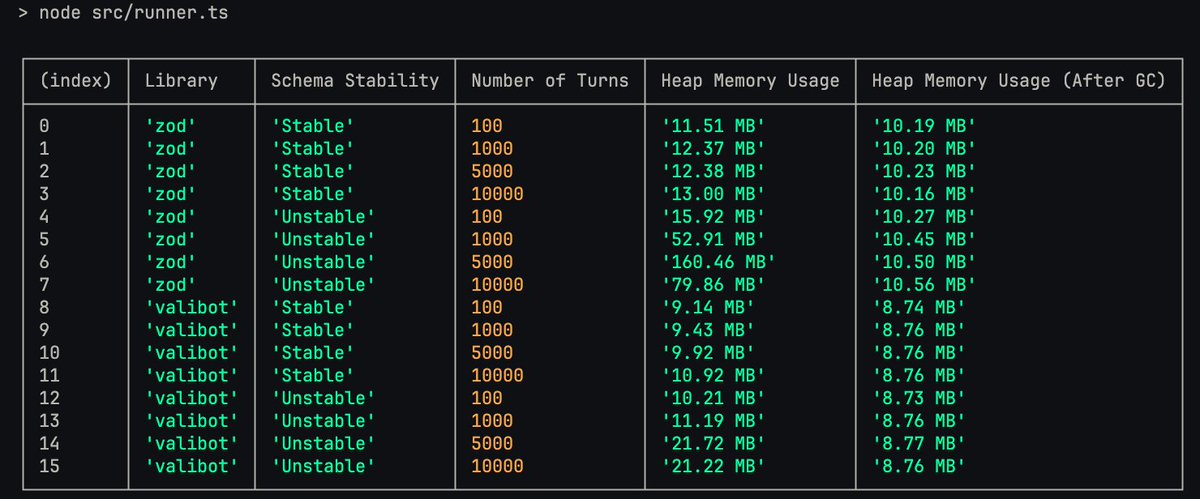Select the '13.00 MB' heap value
This screenshot has height=499, width=1200.
[x=713, y=194]
